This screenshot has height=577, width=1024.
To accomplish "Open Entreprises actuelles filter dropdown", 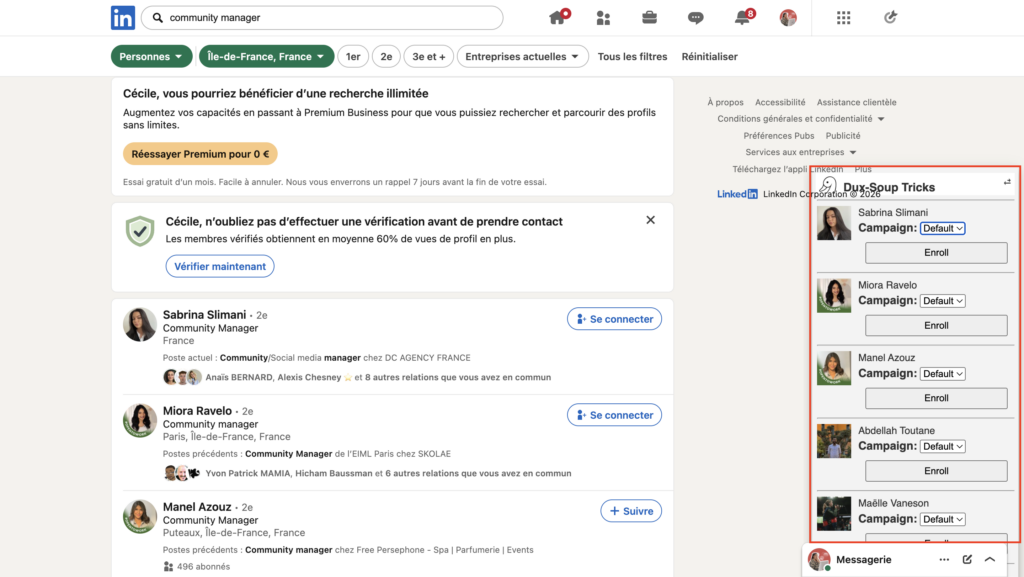I will pyautogui.click(x=522, y=56).
